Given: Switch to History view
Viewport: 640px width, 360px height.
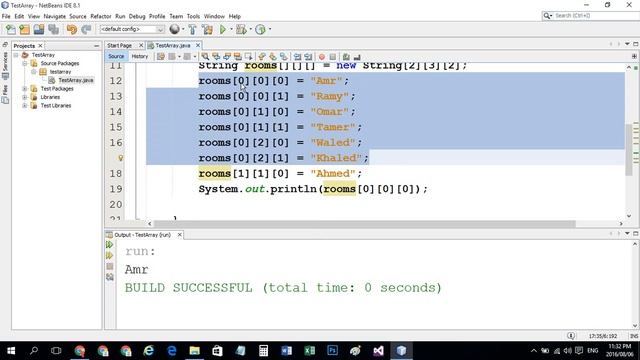Looking at the screenshot, I should point(140,56).
